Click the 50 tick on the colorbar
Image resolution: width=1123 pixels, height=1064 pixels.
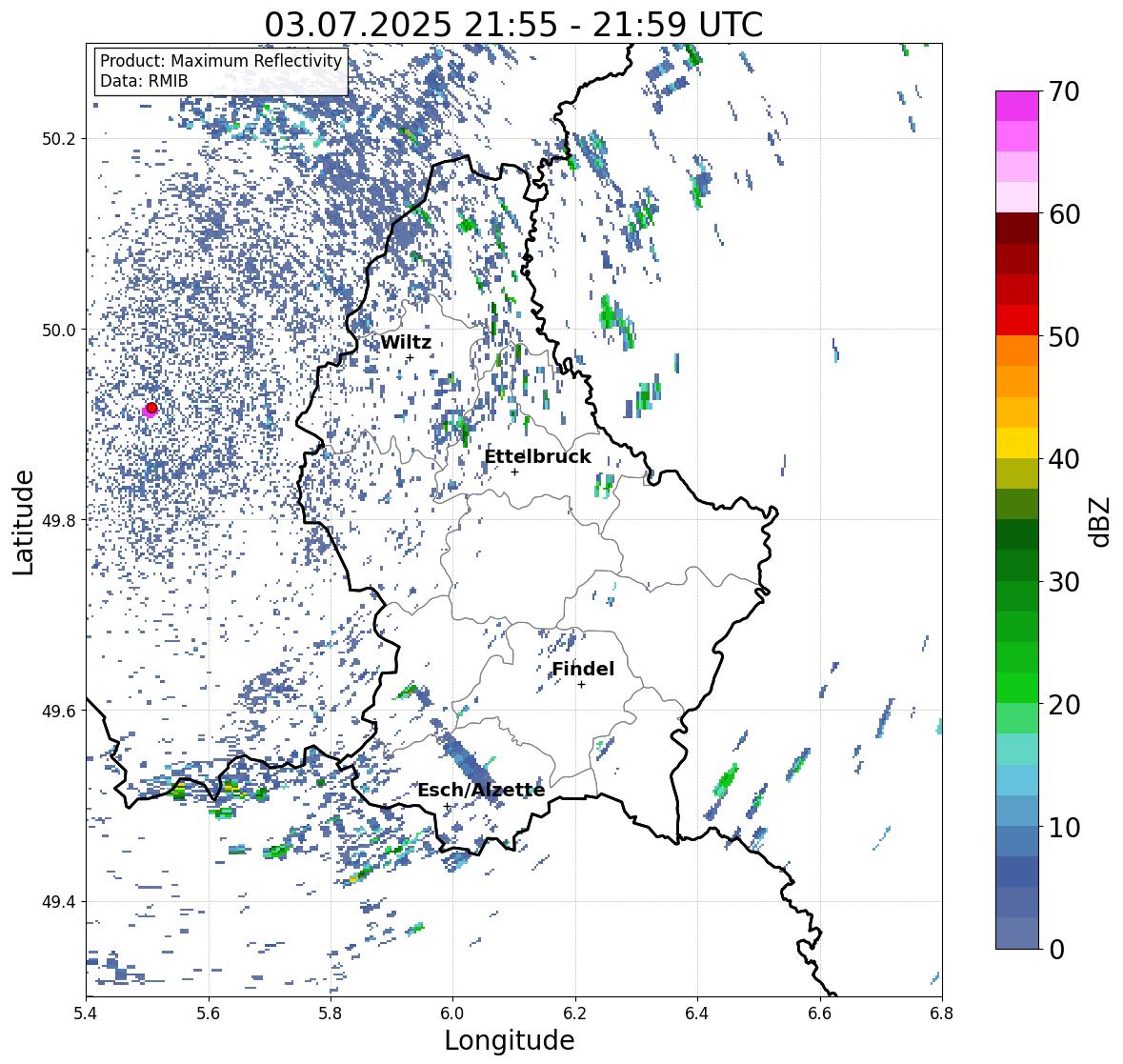pyautogui.click(x=1064, y=336)
